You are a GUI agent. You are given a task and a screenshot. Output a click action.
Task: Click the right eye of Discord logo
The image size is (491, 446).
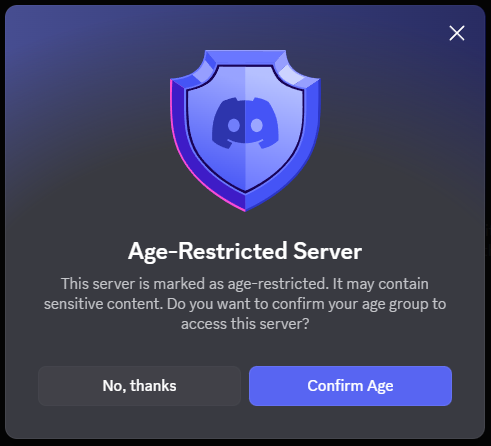[x=257, y=126]
